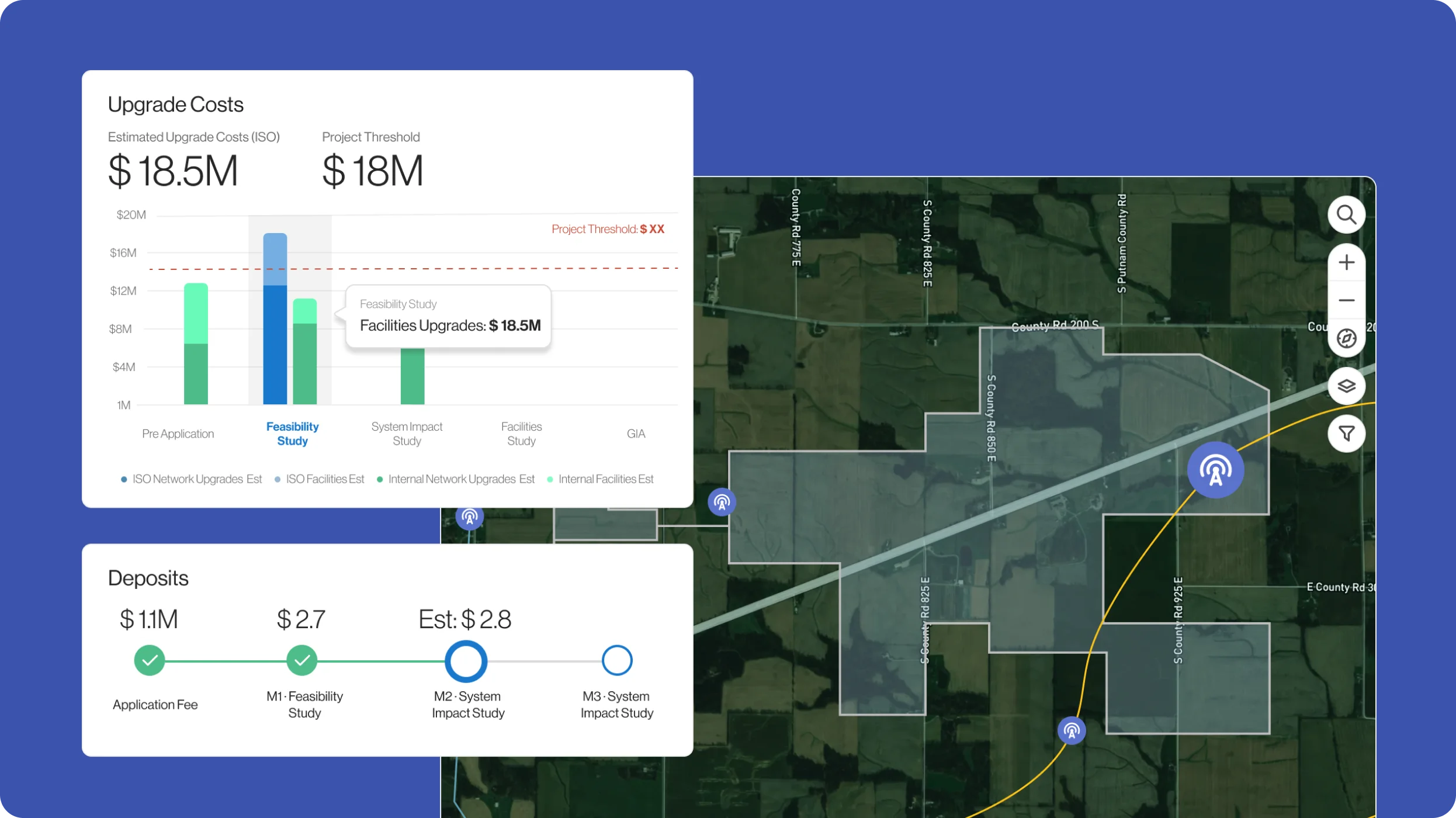Open the map layers icon
This screenshot has height=818, width=1456.
[x=1346, y=386]
